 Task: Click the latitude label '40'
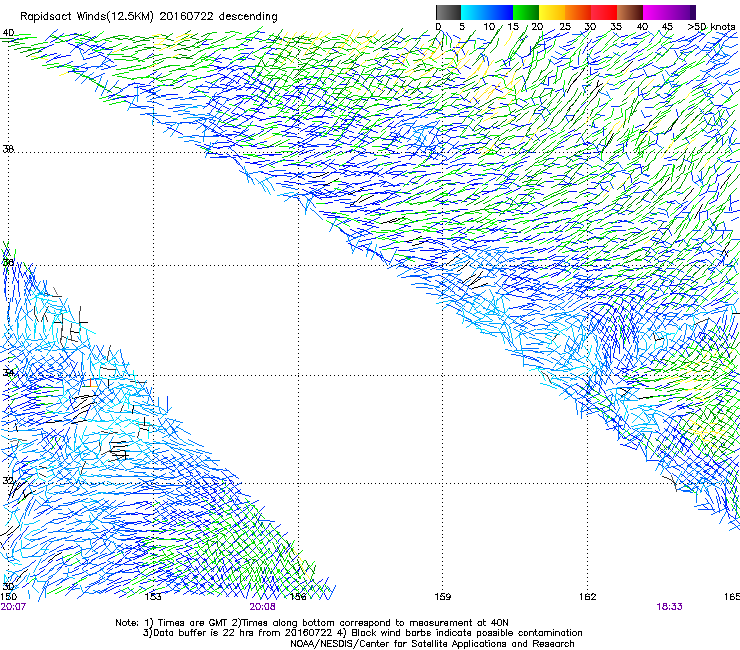coord(8,33)
